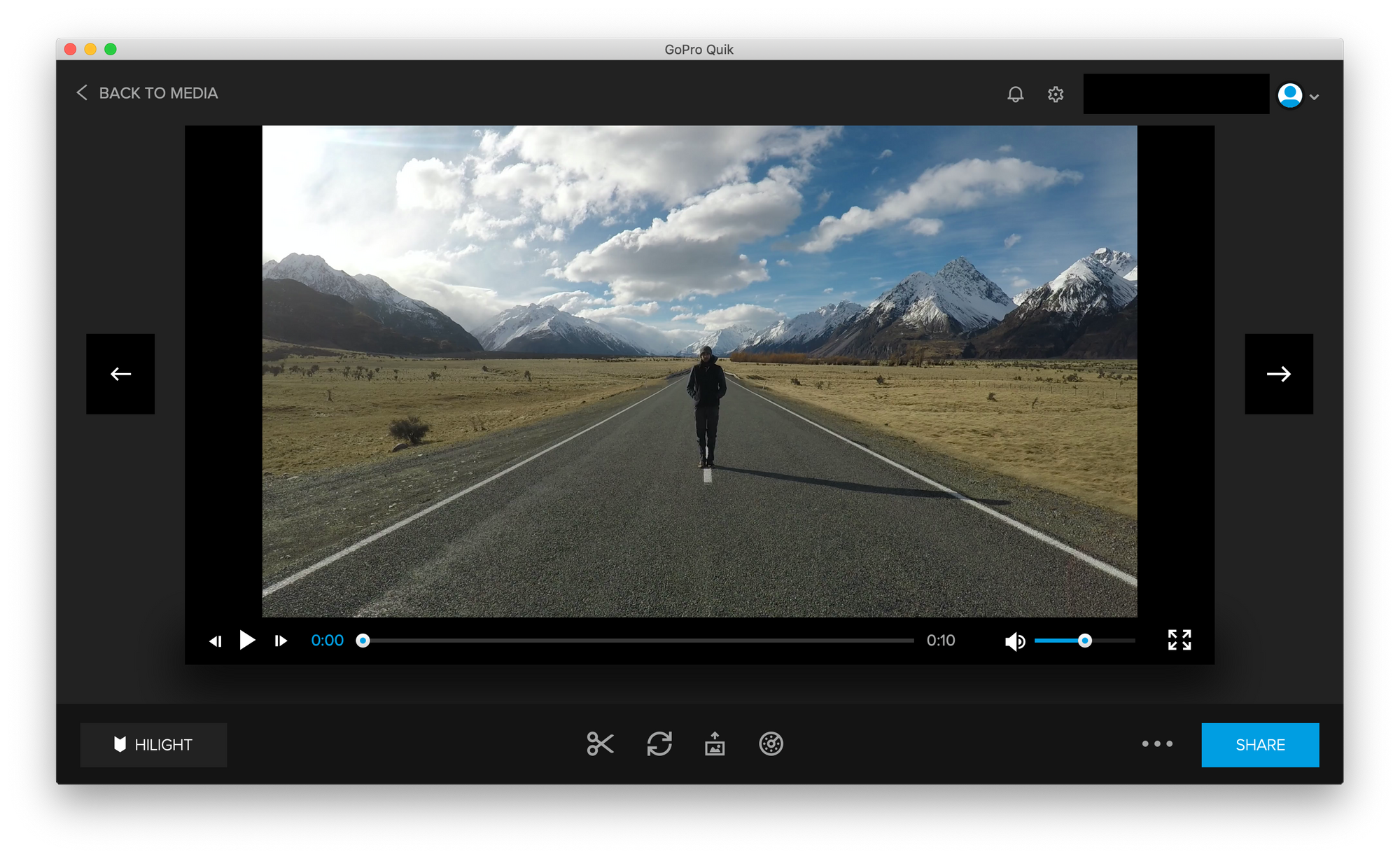The image size is (1400, 859).
Task: Mute the audio with speaker icon
Action: click(1015, 641)
